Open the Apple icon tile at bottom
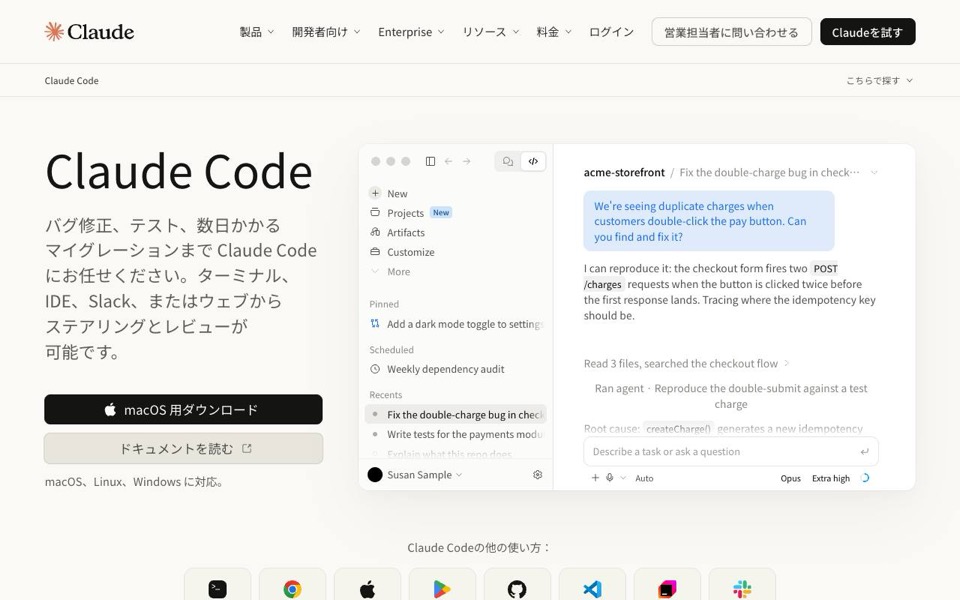This screenshot has height=600, width=960. point(367,585)
